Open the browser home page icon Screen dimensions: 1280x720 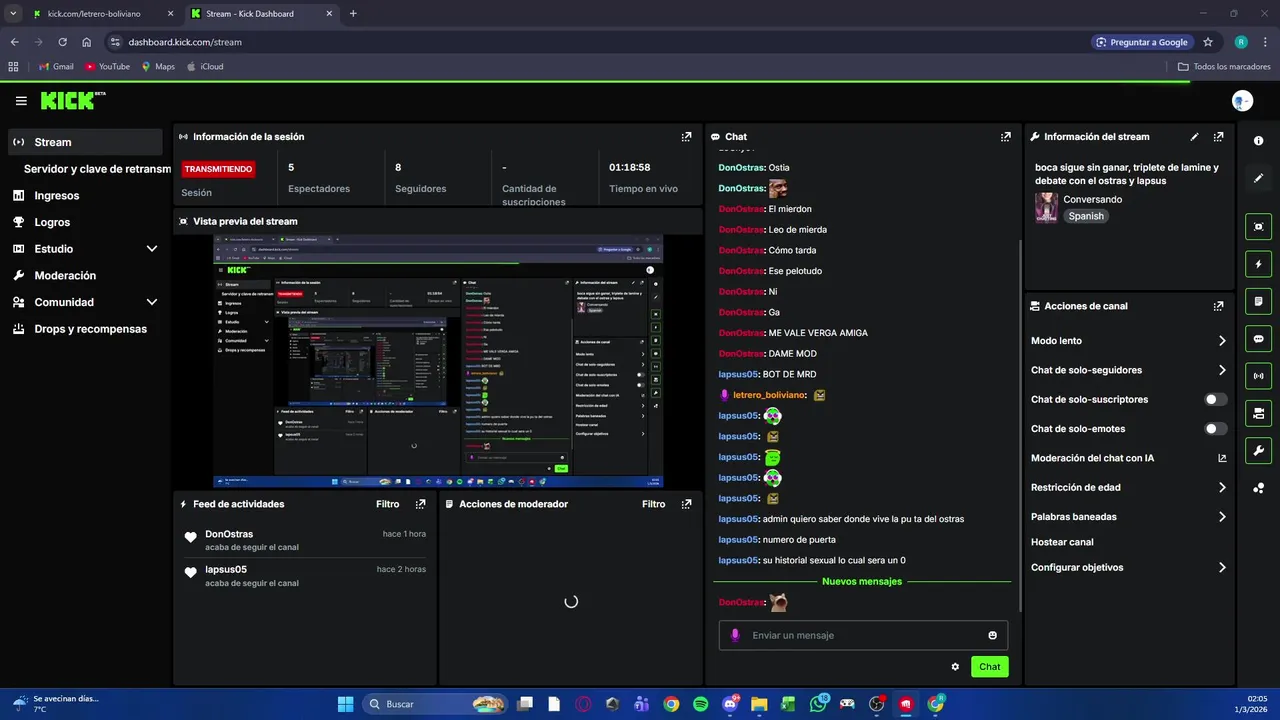(87, 42)
